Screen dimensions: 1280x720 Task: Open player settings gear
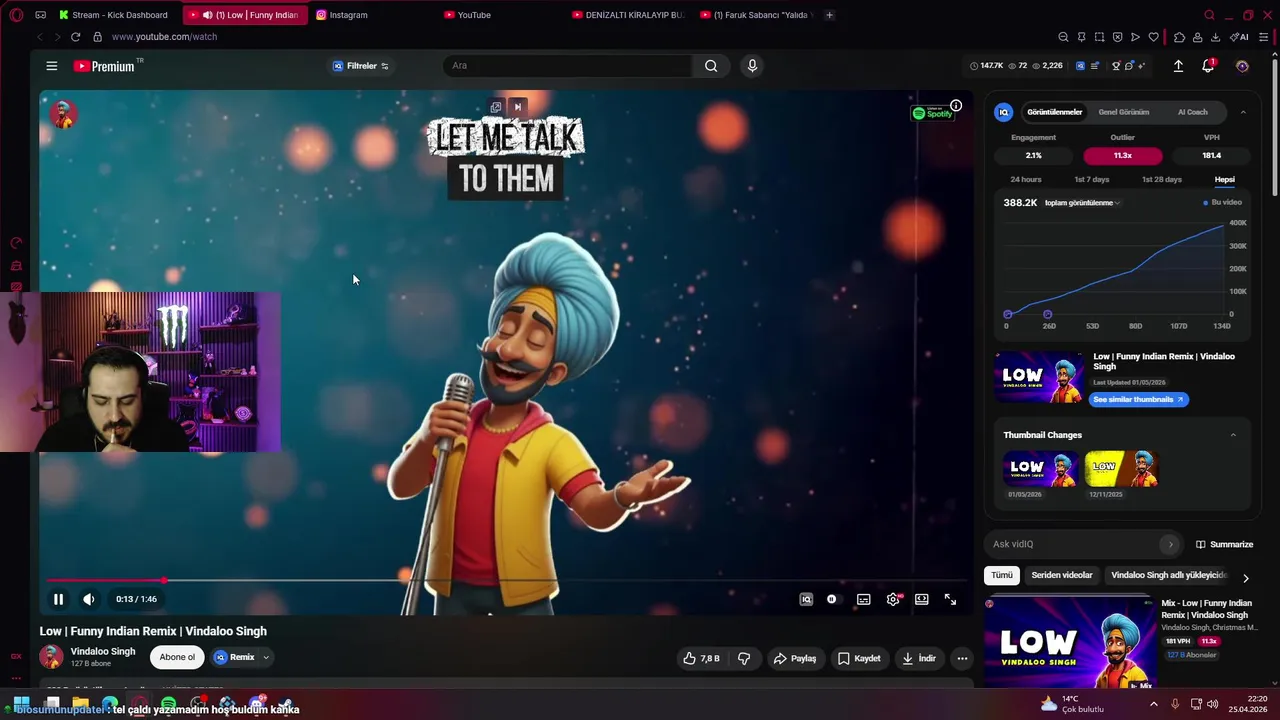[893, 599]
